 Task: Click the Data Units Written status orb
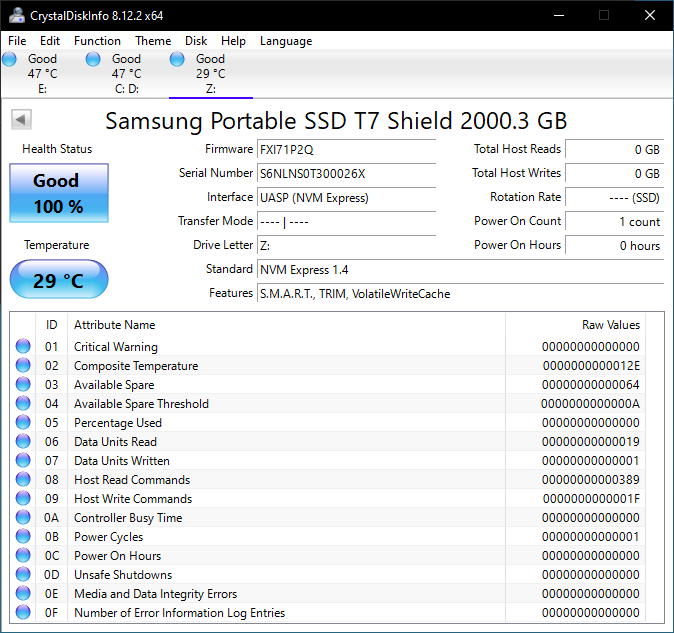pyautogui.click(x=23, y=460)
